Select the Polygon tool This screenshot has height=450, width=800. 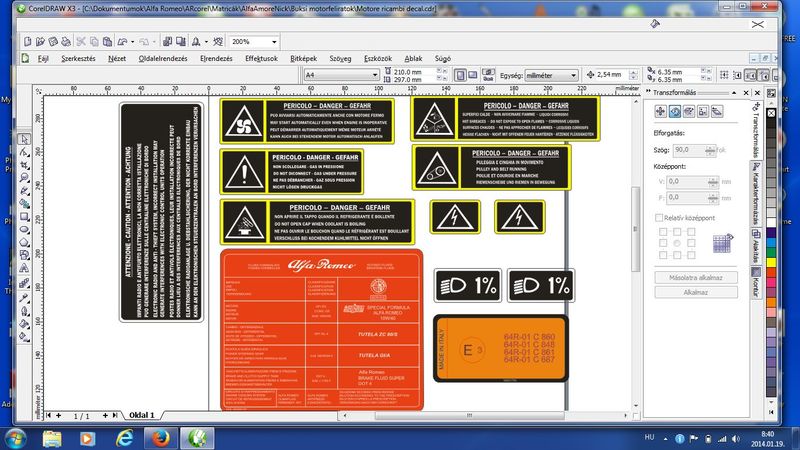(24, 242)
